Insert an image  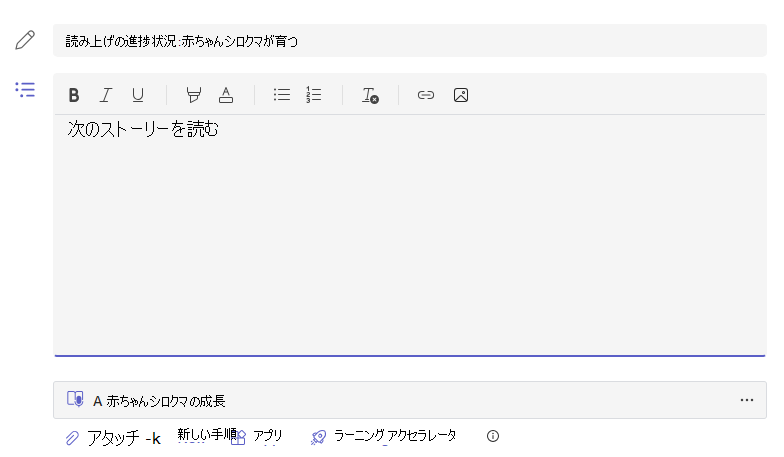click(x=461, y=95)
